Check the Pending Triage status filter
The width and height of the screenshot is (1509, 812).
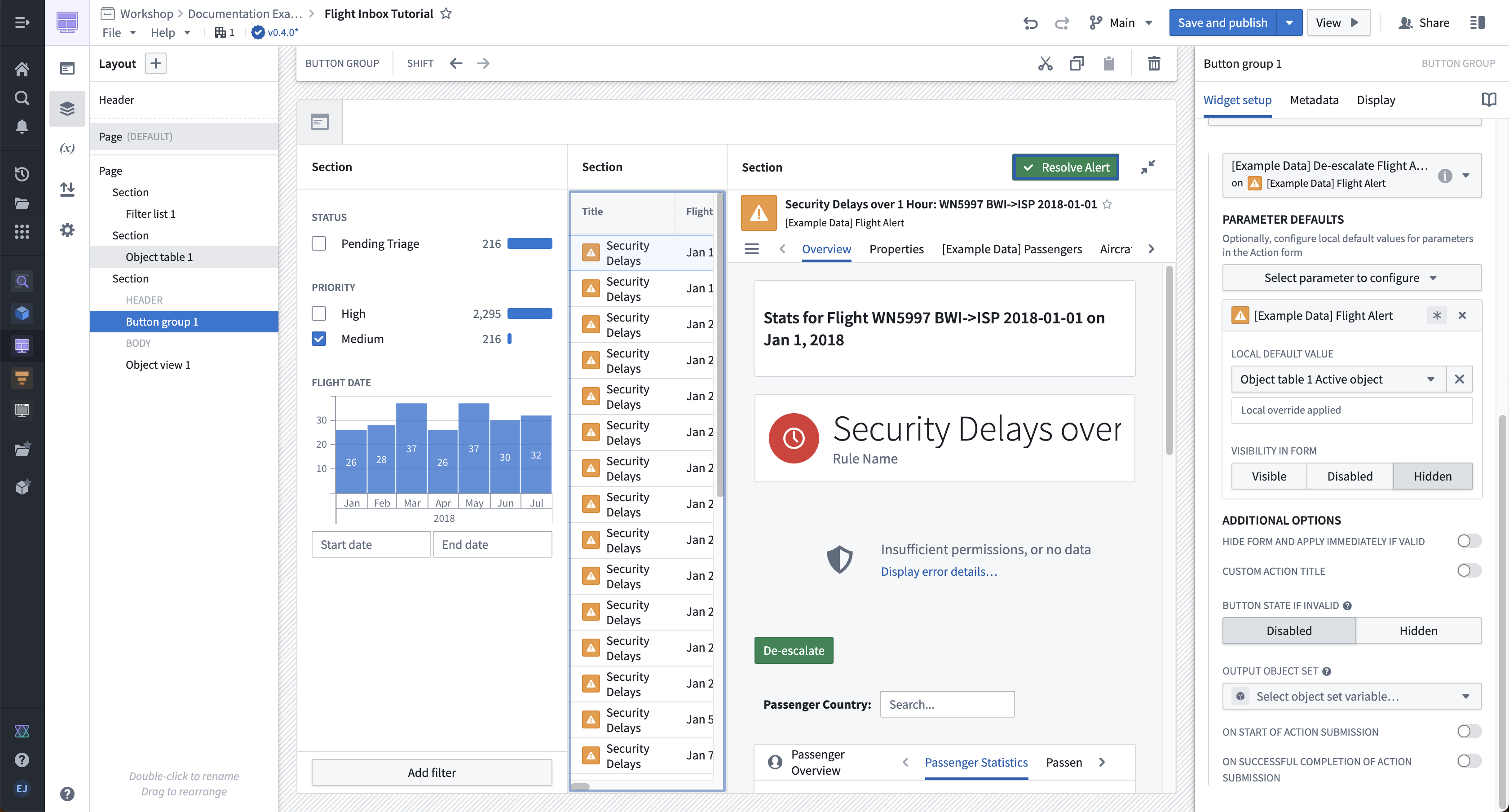(x=319, y=244)
